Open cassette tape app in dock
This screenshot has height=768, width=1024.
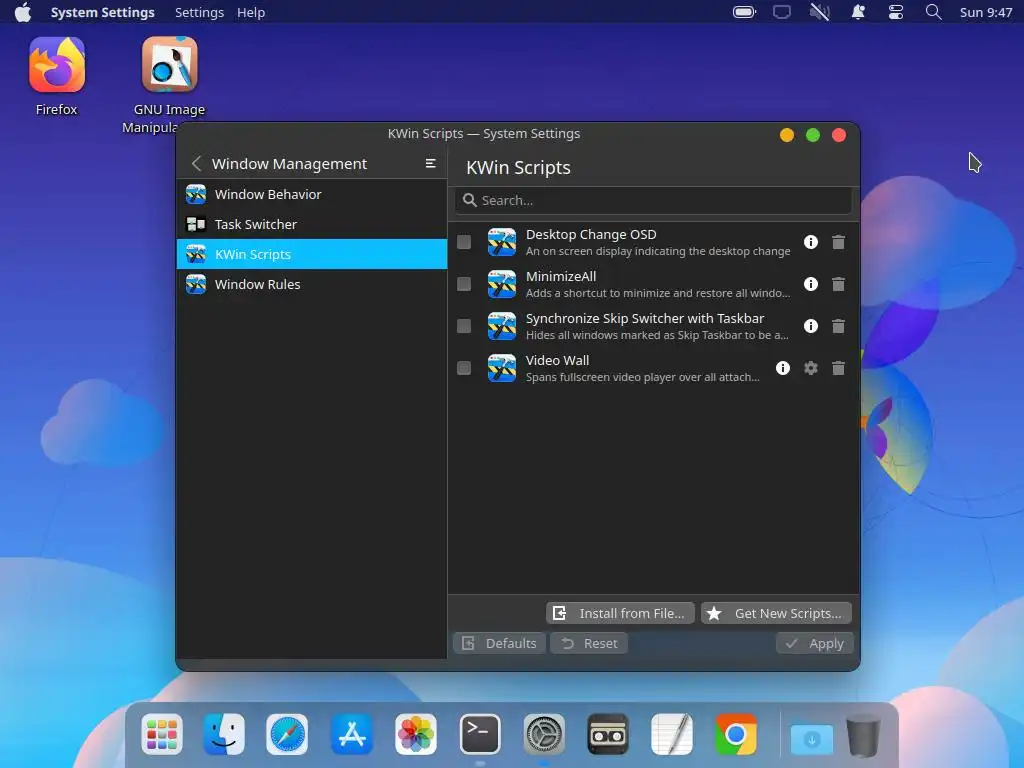point(607,735)
